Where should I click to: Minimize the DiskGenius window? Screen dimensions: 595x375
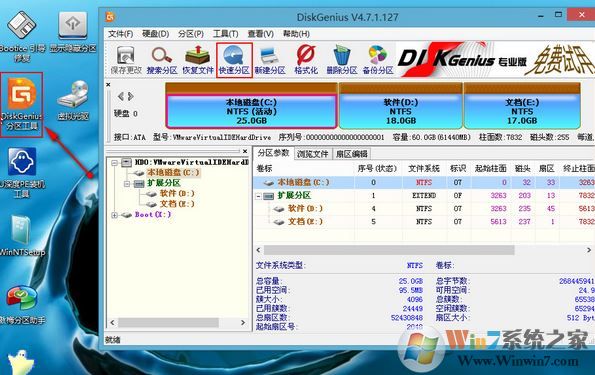point(541,16)
